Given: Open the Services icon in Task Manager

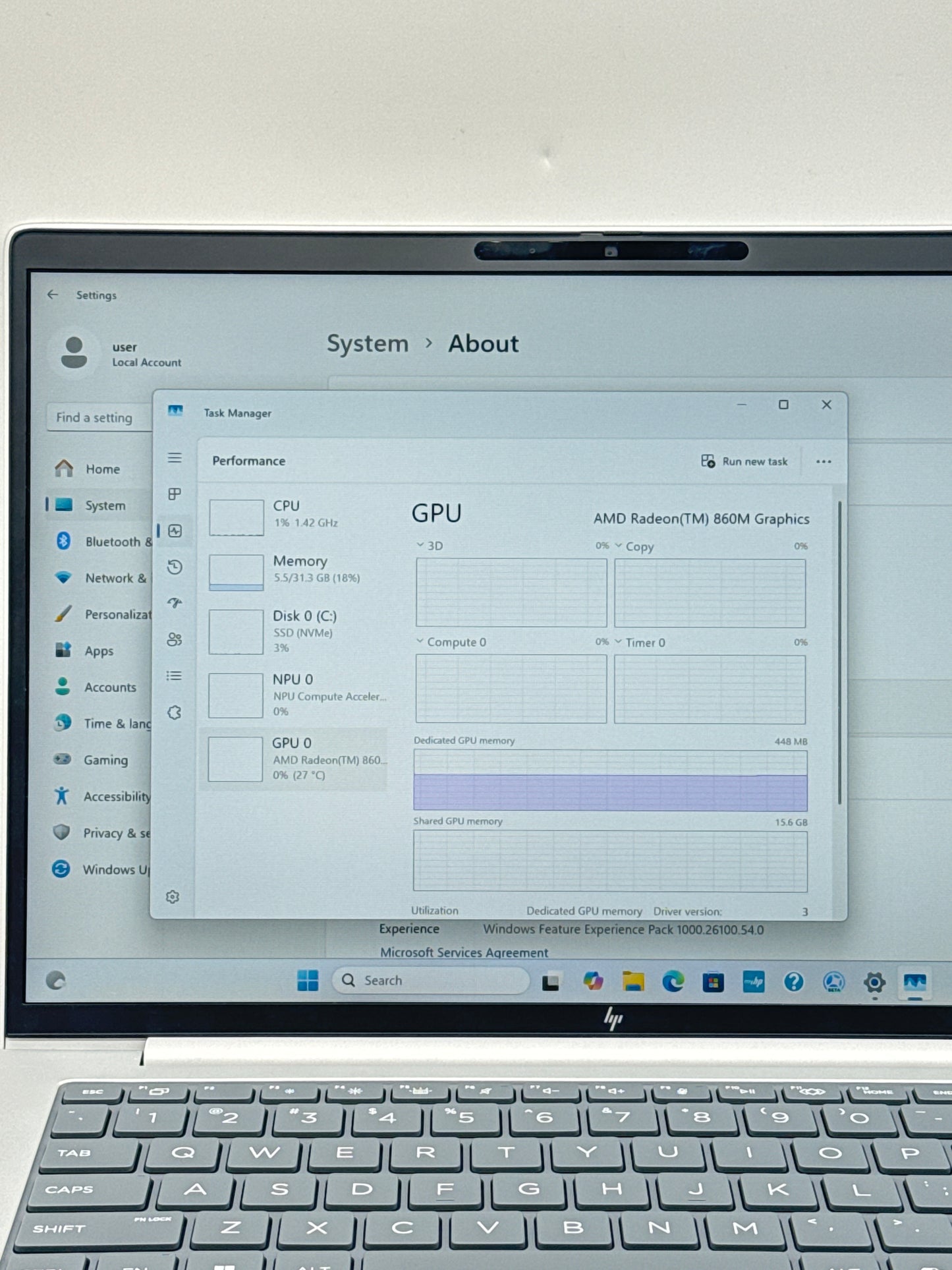Looking at the screenshot, I should point(175,712).
